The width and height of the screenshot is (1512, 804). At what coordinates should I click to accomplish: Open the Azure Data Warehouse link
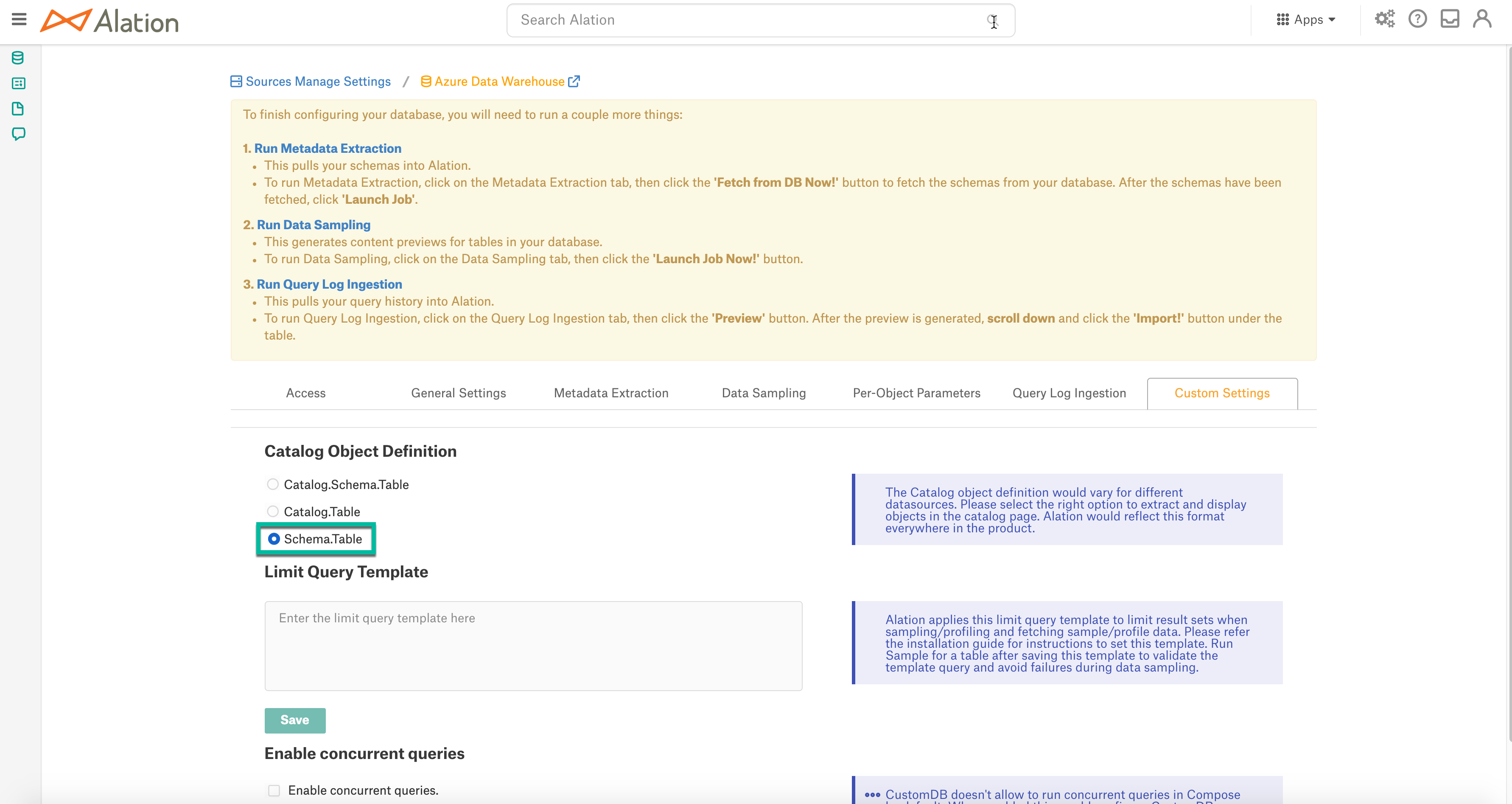(499, 81)
